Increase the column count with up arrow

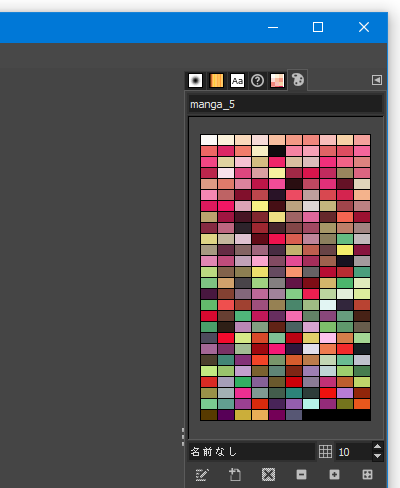(x=377, y=446)
